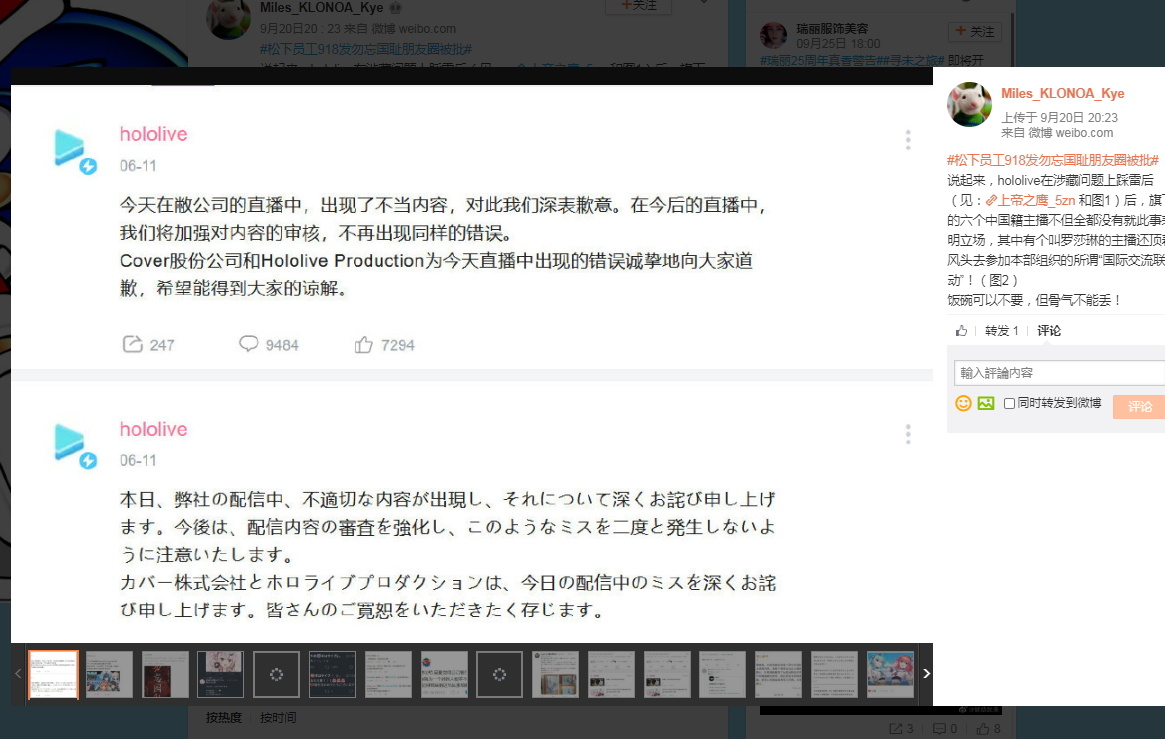Viewport: 1165px width, 739px height.
Task: Open the emoji smiley picker
Action: click(x=963, y=403)
